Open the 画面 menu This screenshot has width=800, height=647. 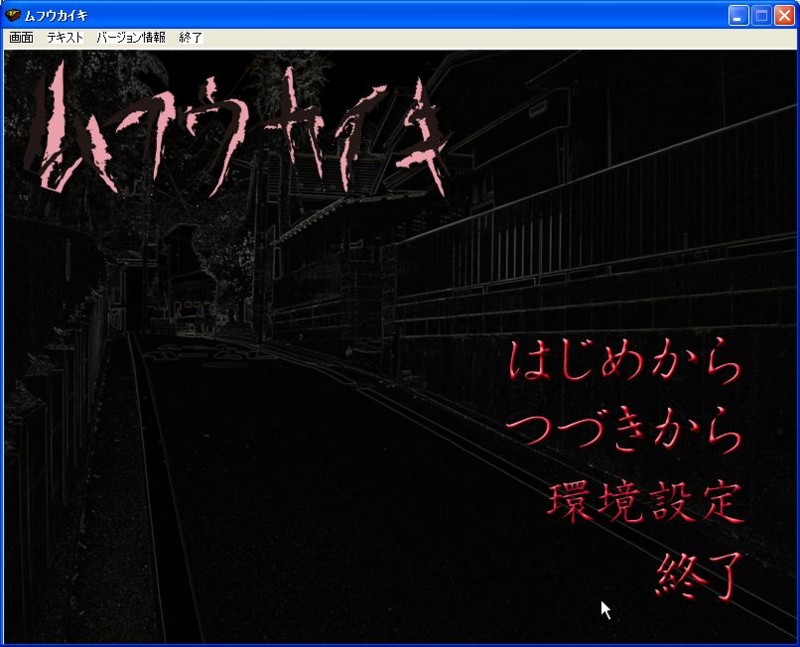pos(21,38)
